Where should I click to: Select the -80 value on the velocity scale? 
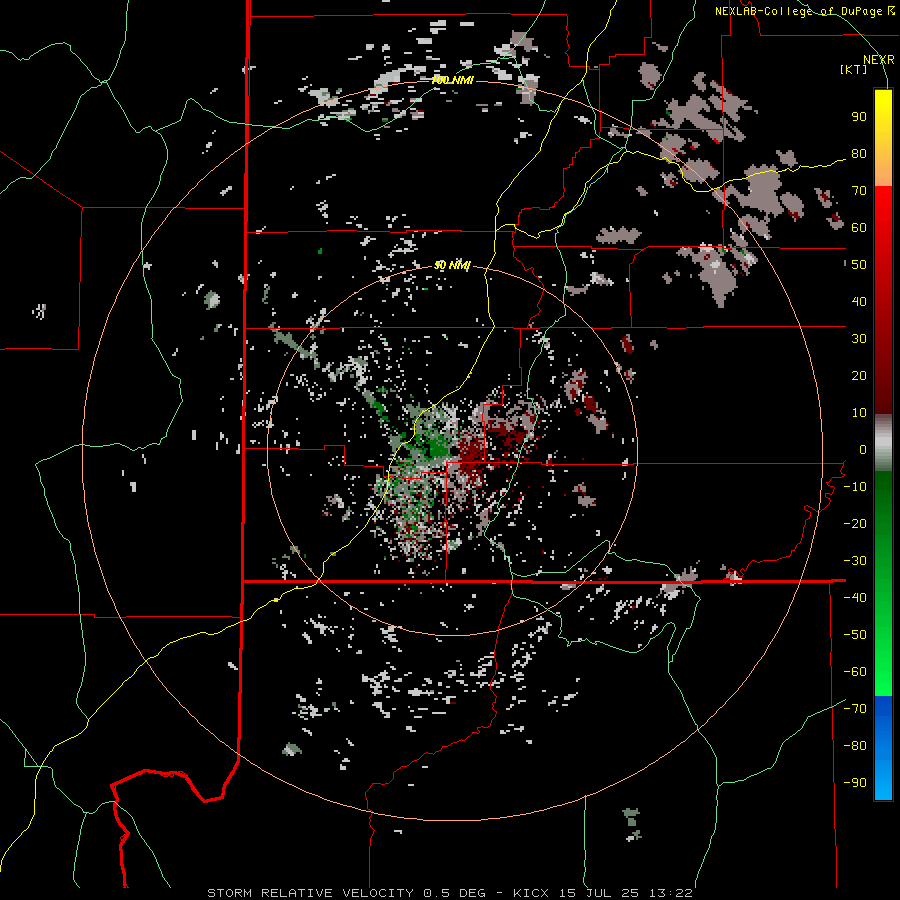855,746
